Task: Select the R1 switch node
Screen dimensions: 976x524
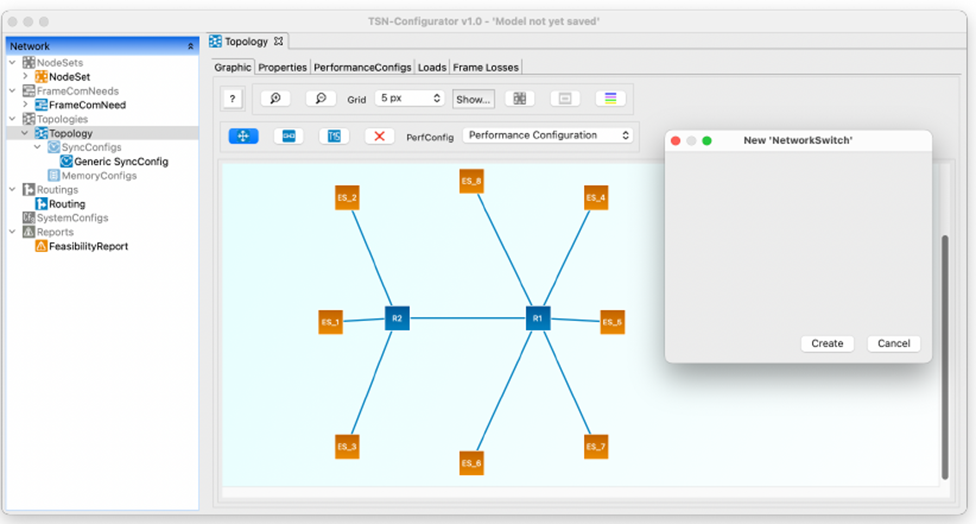Action: (x=538, y=318)
